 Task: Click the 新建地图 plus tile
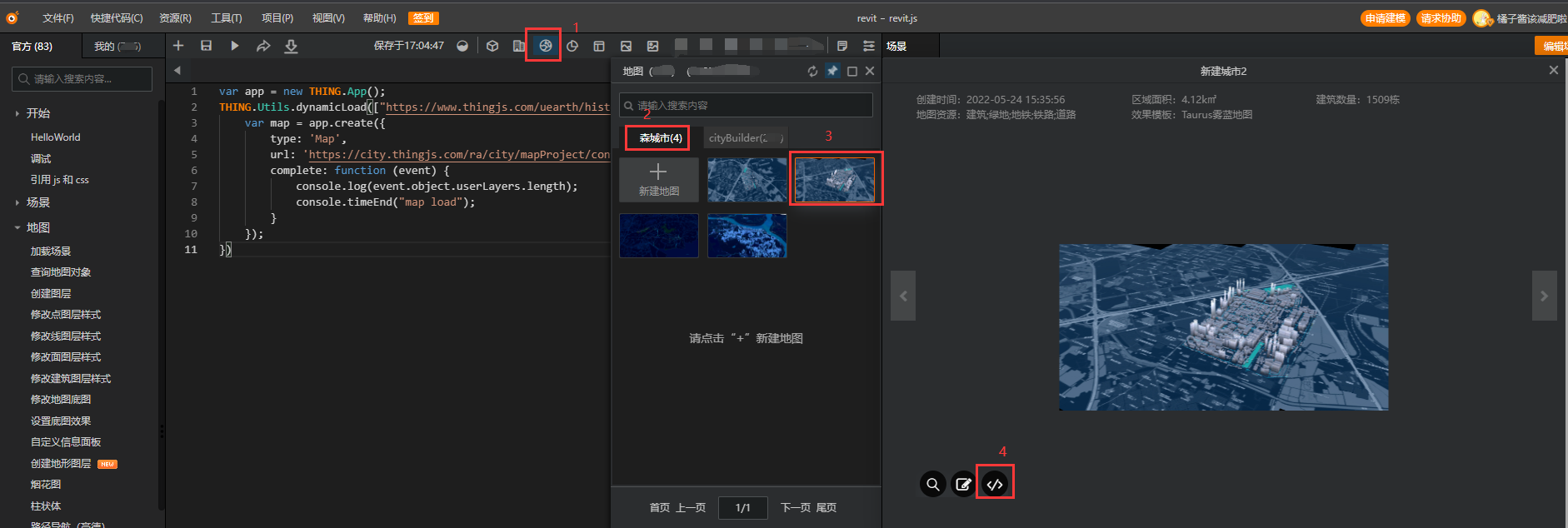coord(658,180)
